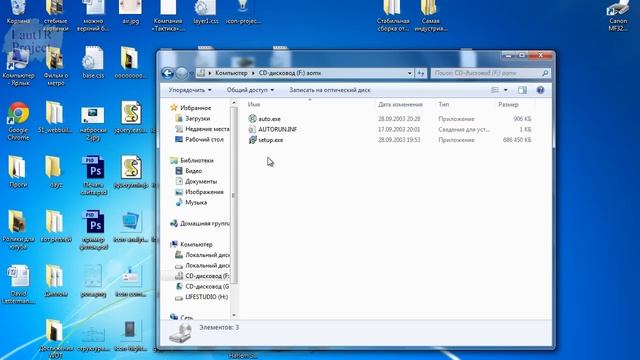640x360 pixels.
Task: Click inside the Explorer search field
Action: [x=486, y=73]
